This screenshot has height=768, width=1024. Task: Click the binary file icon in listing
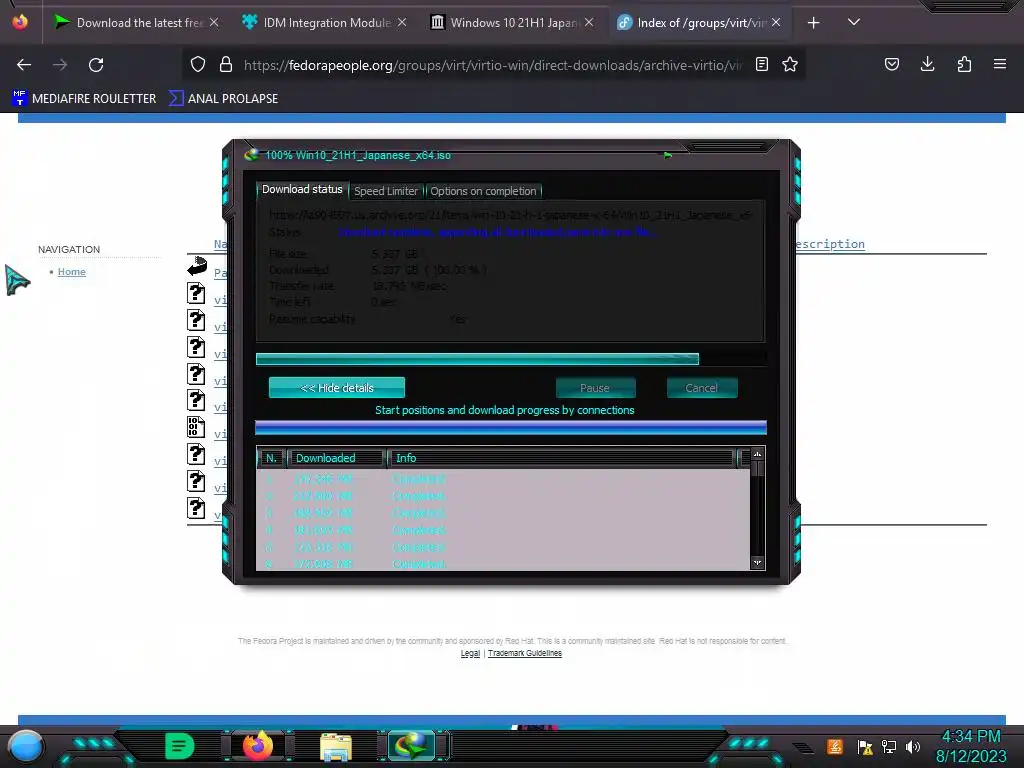(196, 427)
